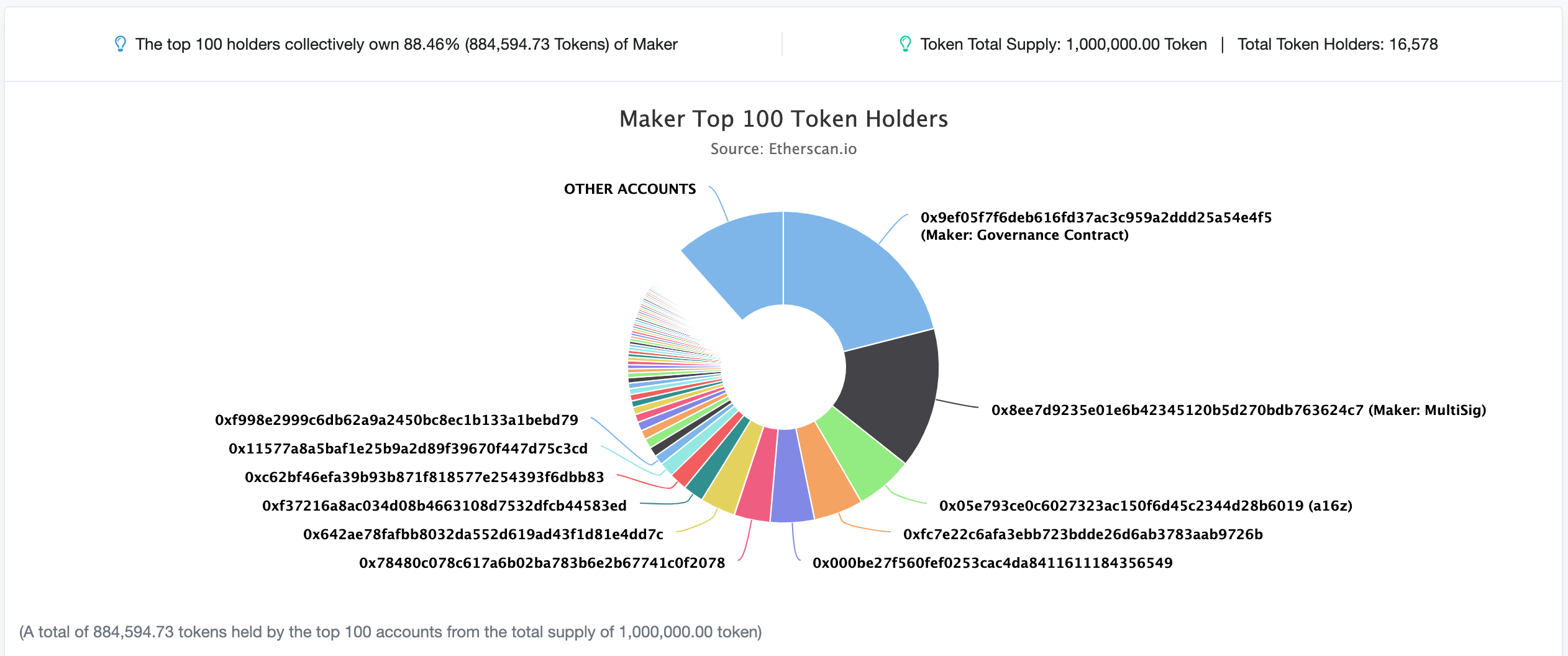Click the blue lightbulb icon beside top 100 holders
This screenshot has height=656, width=1568.
(x=121, y=44)
